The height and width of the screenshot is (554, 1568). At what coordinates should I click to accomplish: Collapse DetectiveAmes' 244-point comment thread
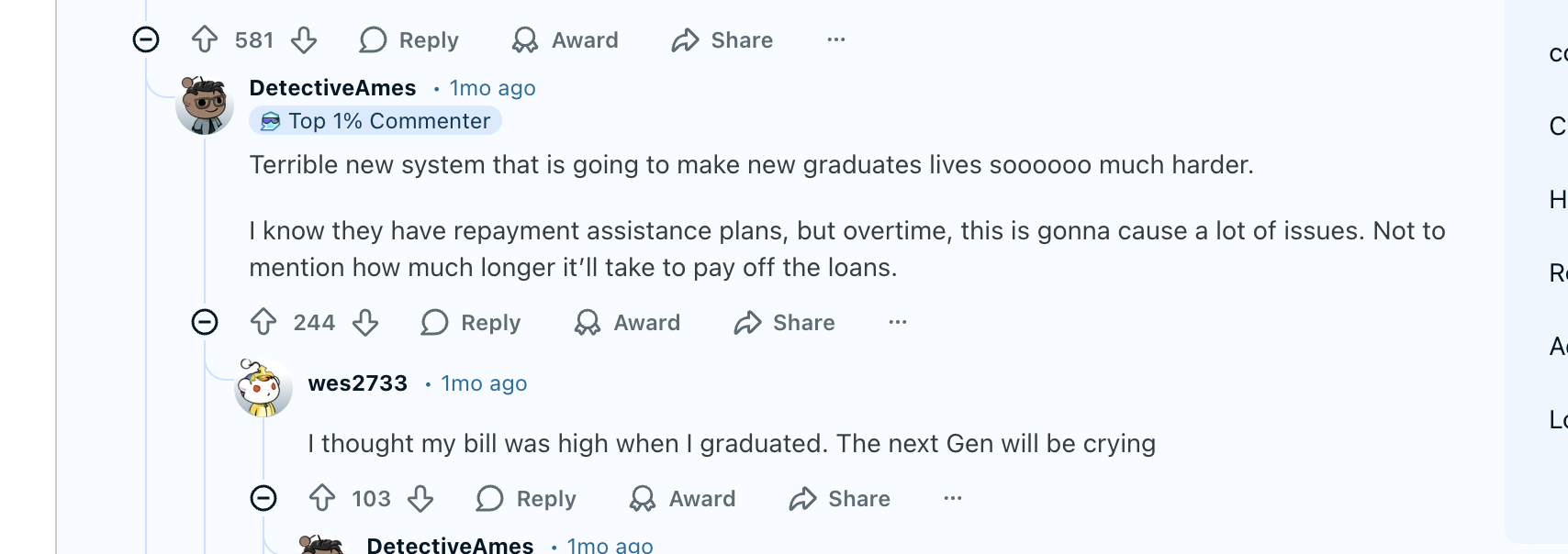point(205,322)
